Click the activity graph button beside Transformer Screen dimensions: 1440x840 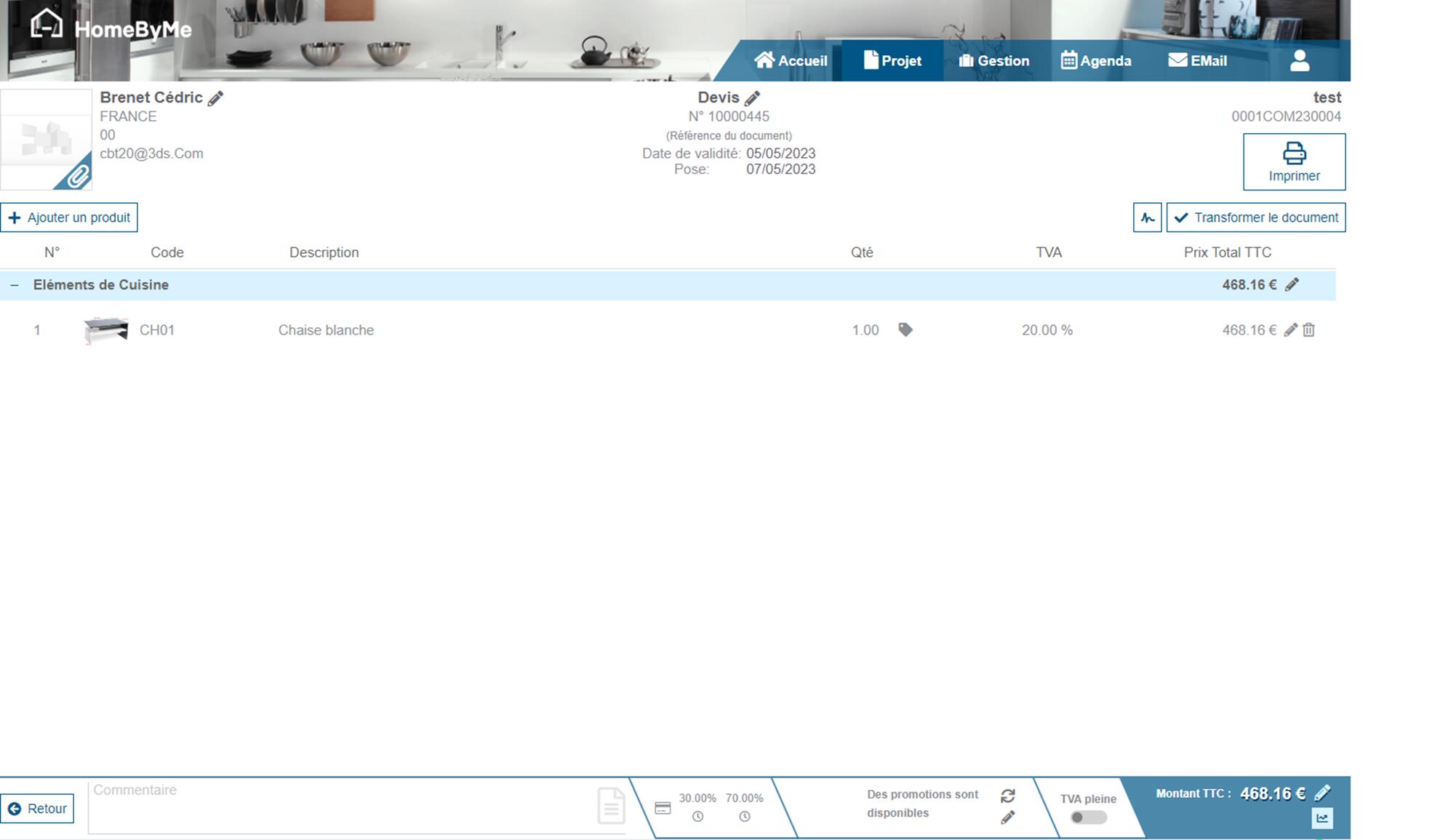tap(1147, 217)
